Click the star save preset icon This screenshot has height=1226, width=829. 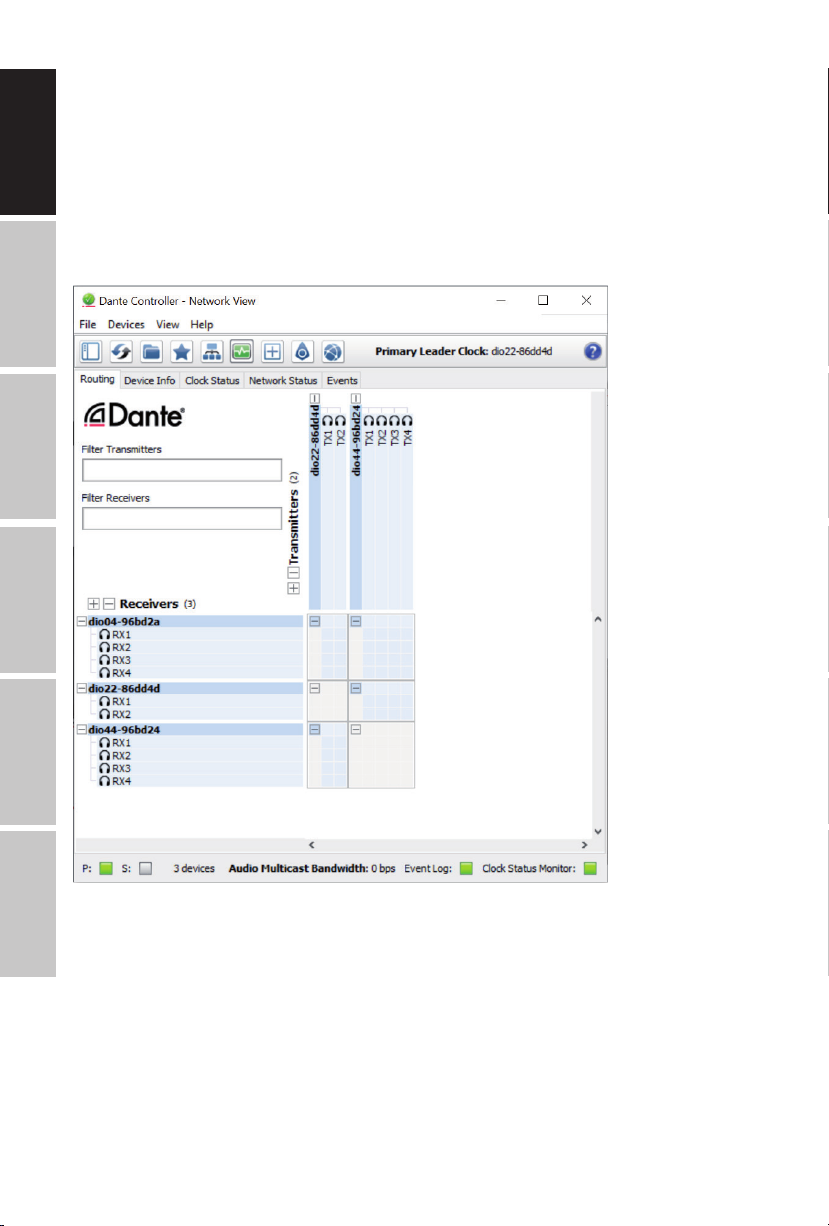(x=182, y=351)
